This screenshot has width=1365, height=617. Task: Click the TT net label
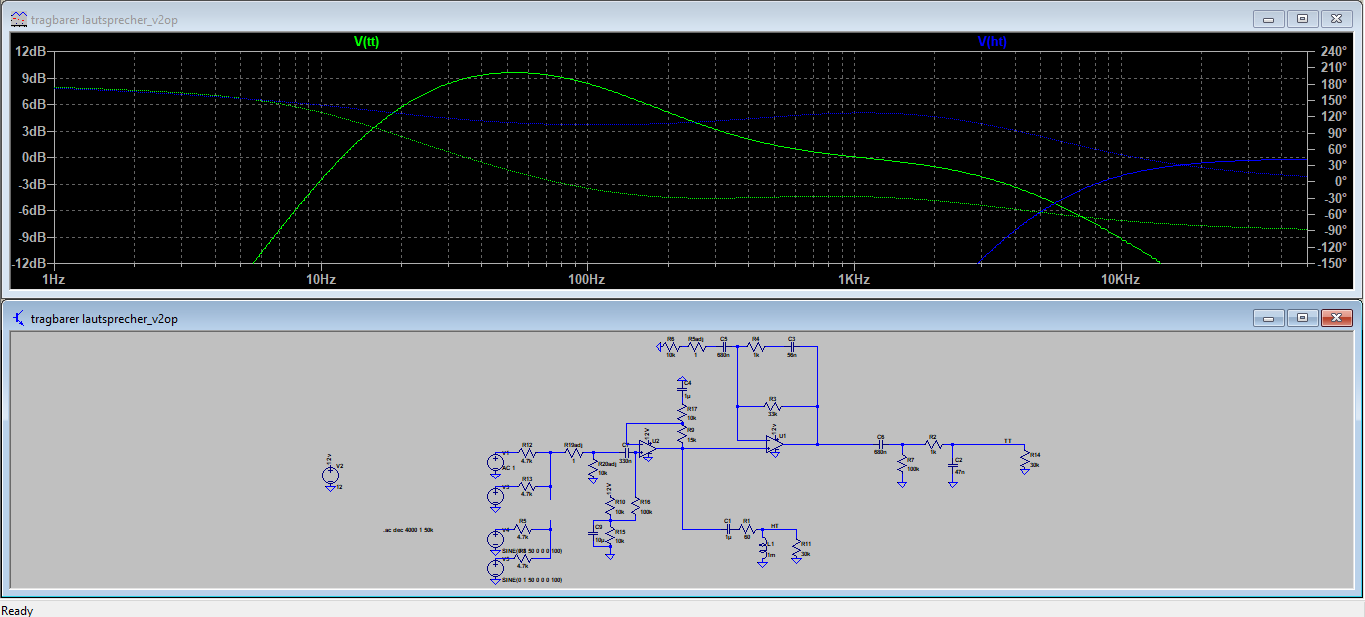(x=1007, y=439)
